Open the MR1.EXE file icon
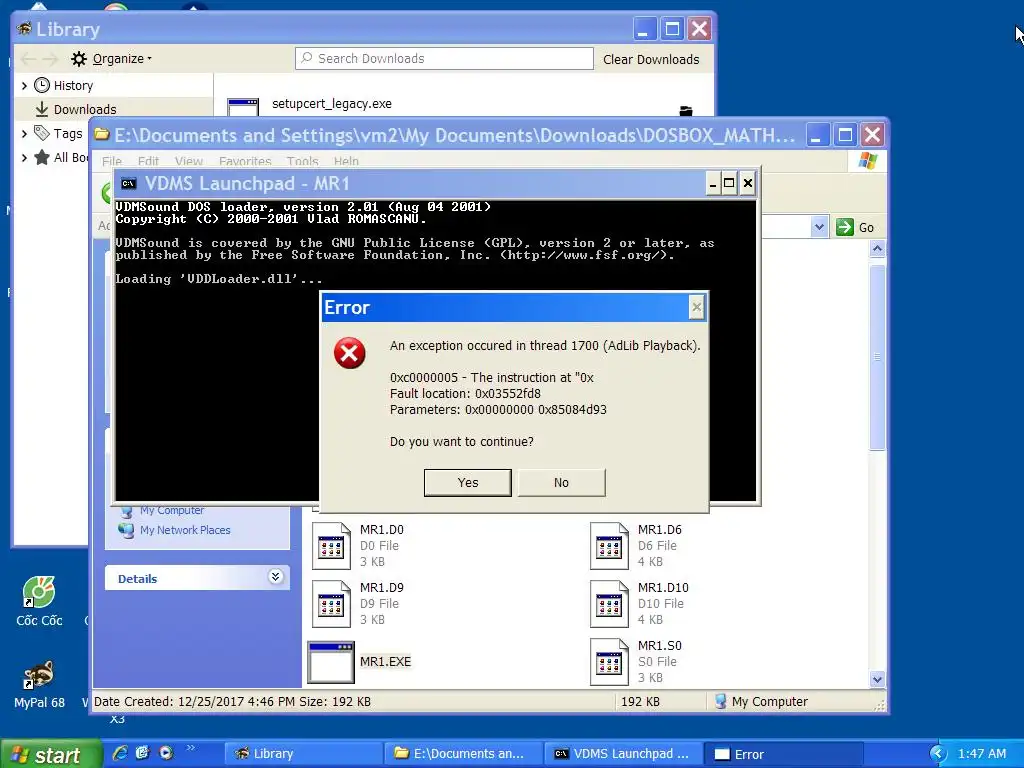This screenshot has width=1024, height=768. 330,662
